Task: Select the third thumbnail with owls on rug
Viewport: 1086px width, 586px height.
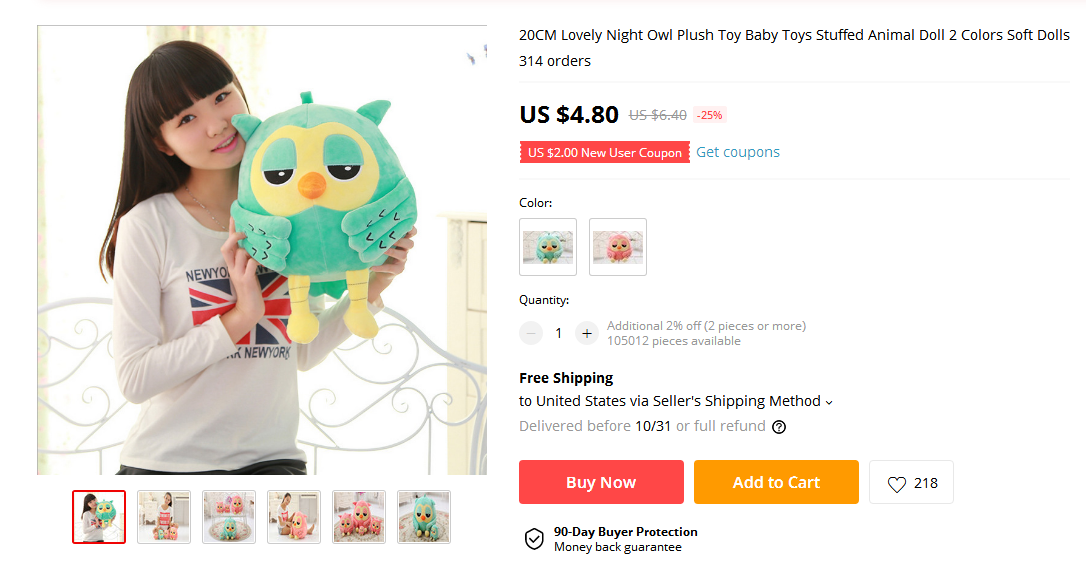Action: 229,517
